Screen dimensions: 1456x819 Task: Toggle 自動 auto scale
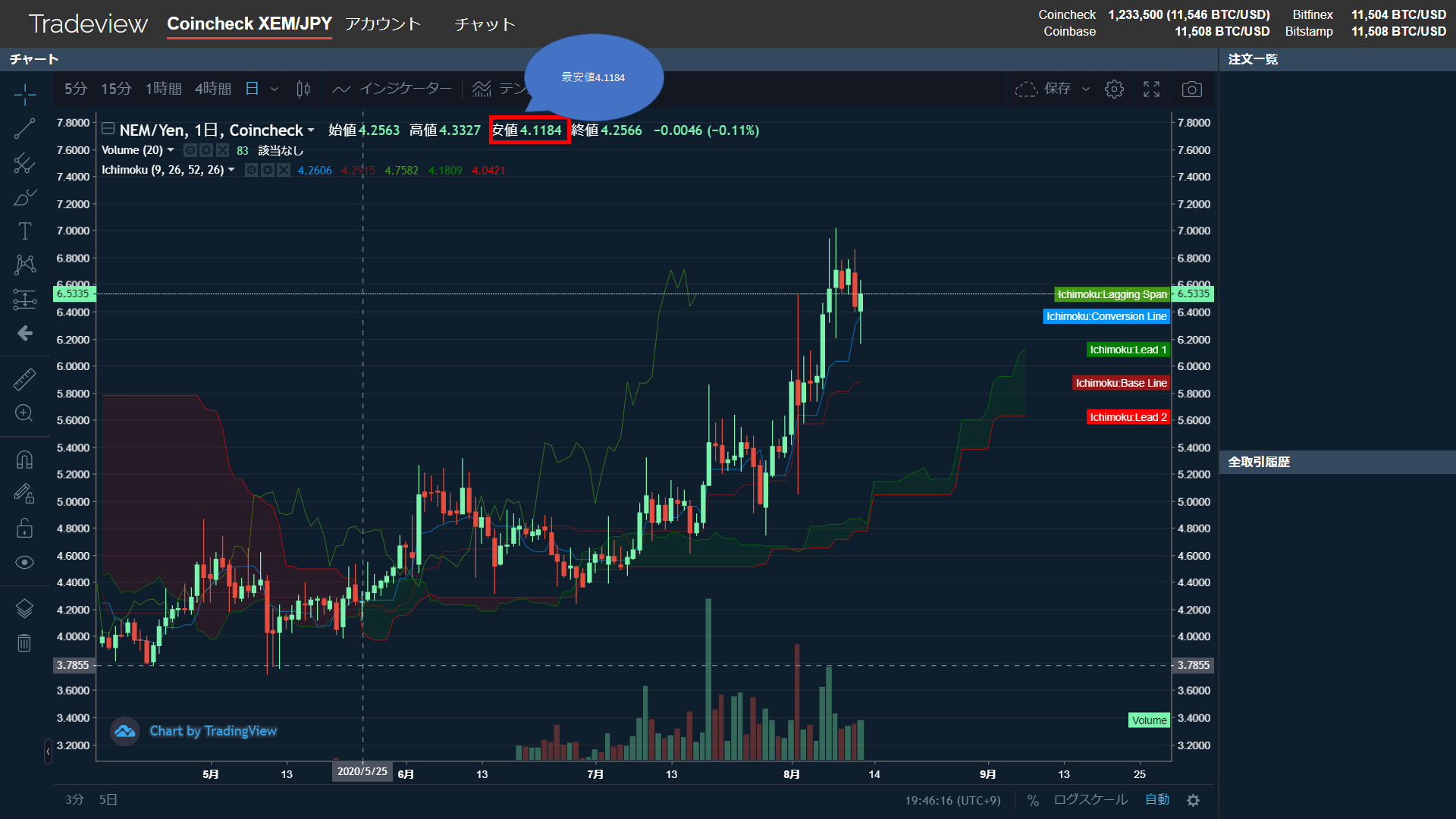1157,800
